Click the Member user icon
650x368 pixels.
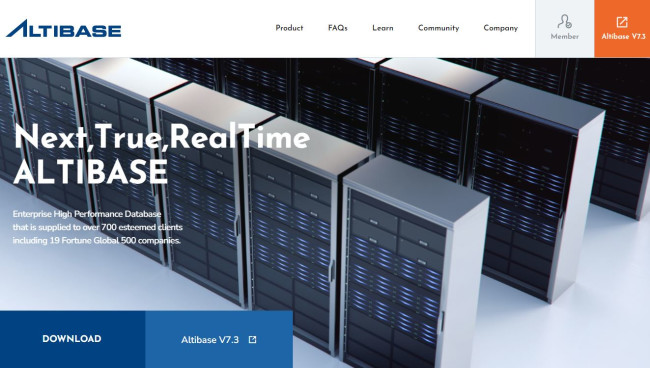pyautogui.click(x=565, y=22)
